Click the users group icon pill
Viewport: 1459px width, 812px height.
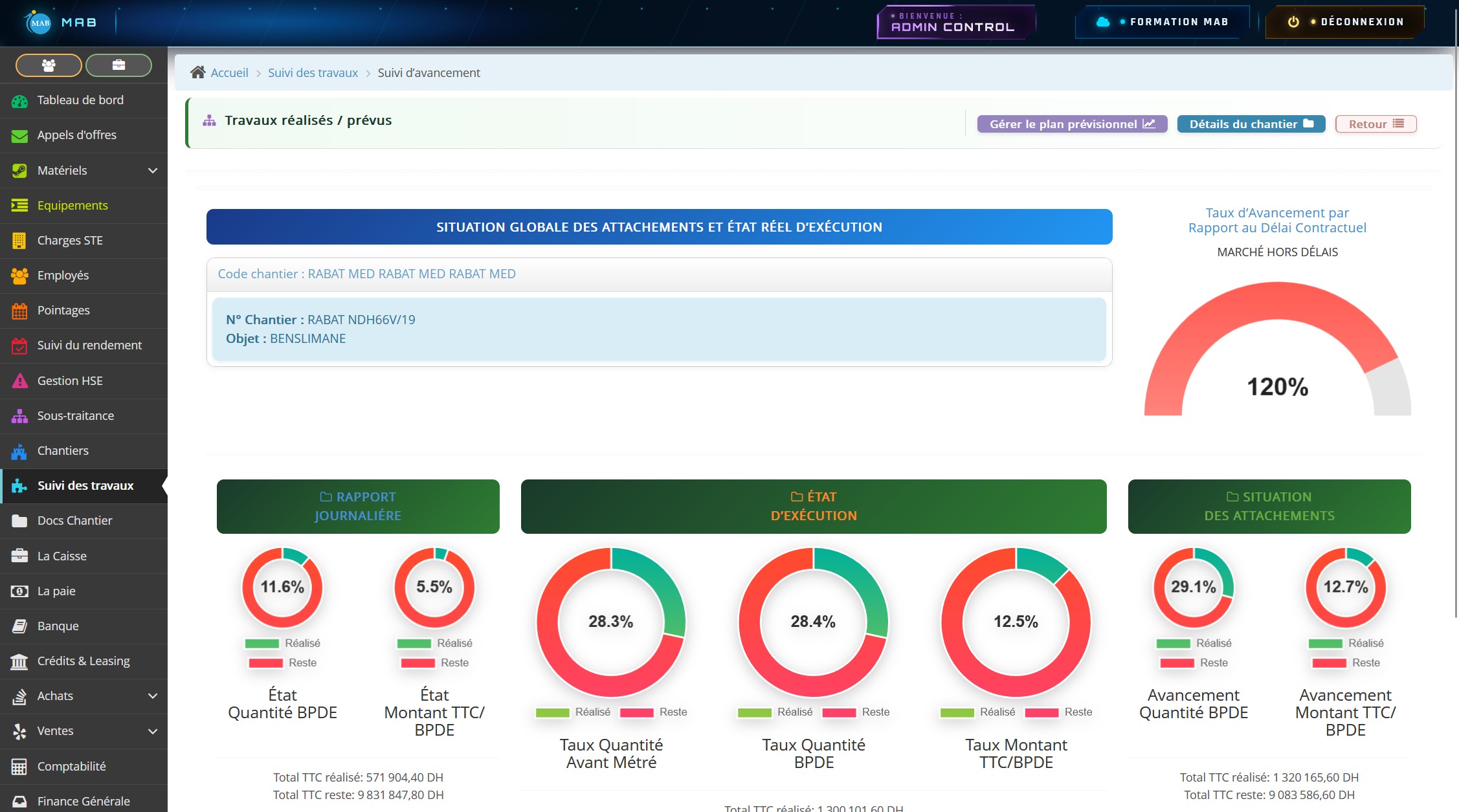coord(49,65)
